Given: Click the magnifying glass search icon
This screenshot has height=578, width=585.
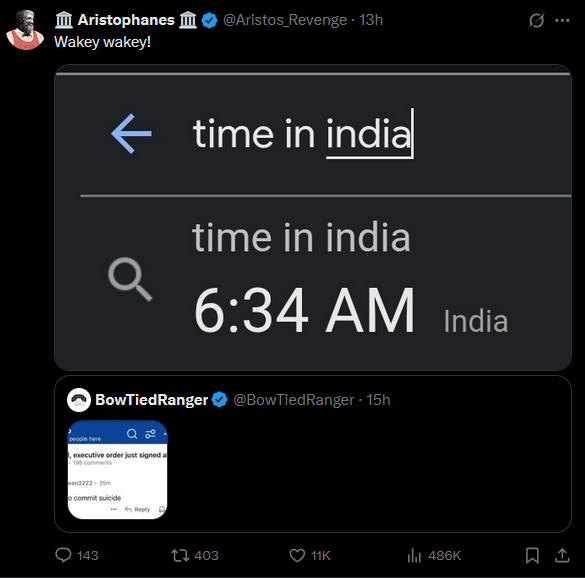Looking at the screenshot, I should [x=130, y=279].
